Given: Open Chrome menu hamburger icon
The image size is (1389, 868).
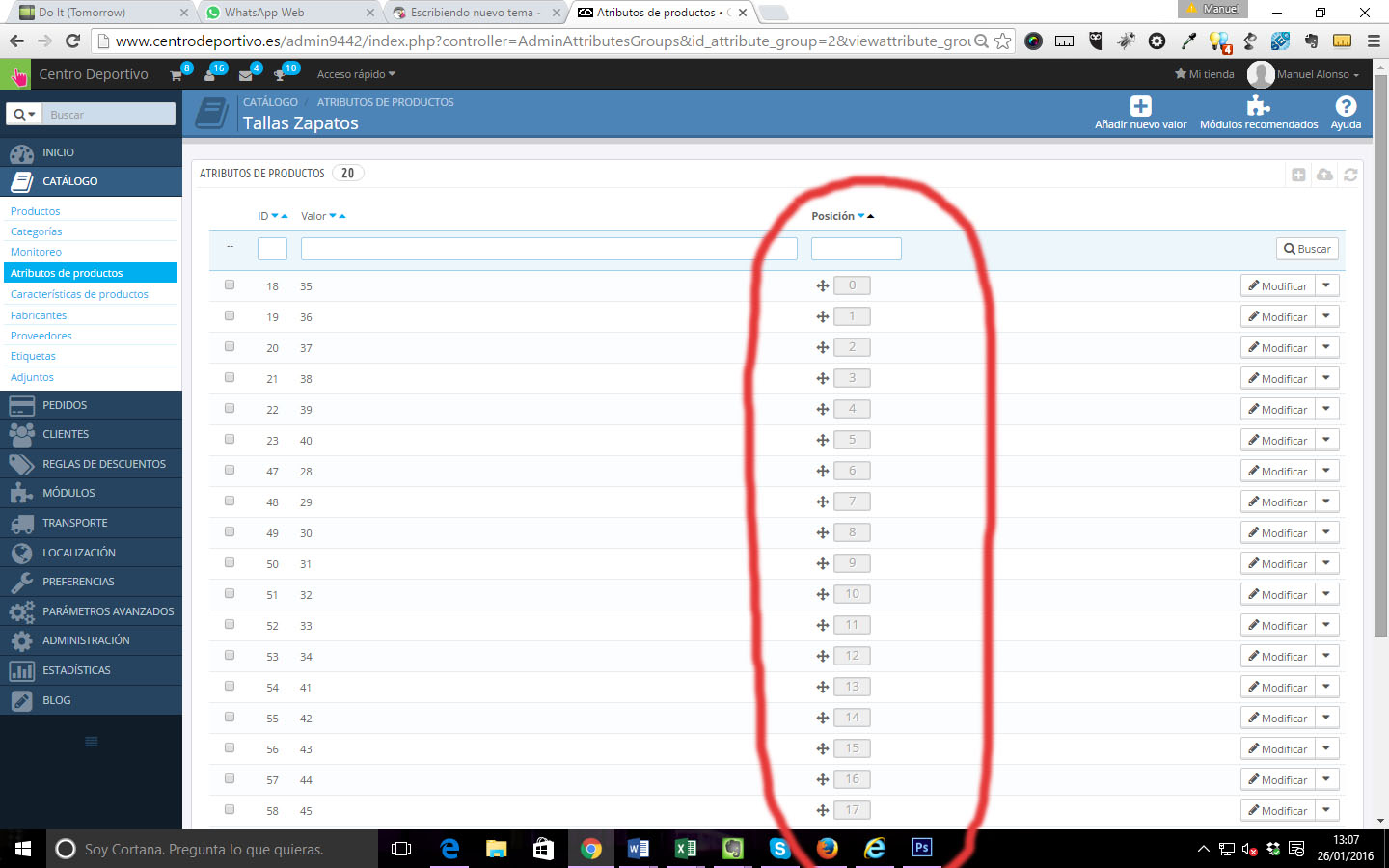Looking at the screenshot, I should click(1374, 41).
